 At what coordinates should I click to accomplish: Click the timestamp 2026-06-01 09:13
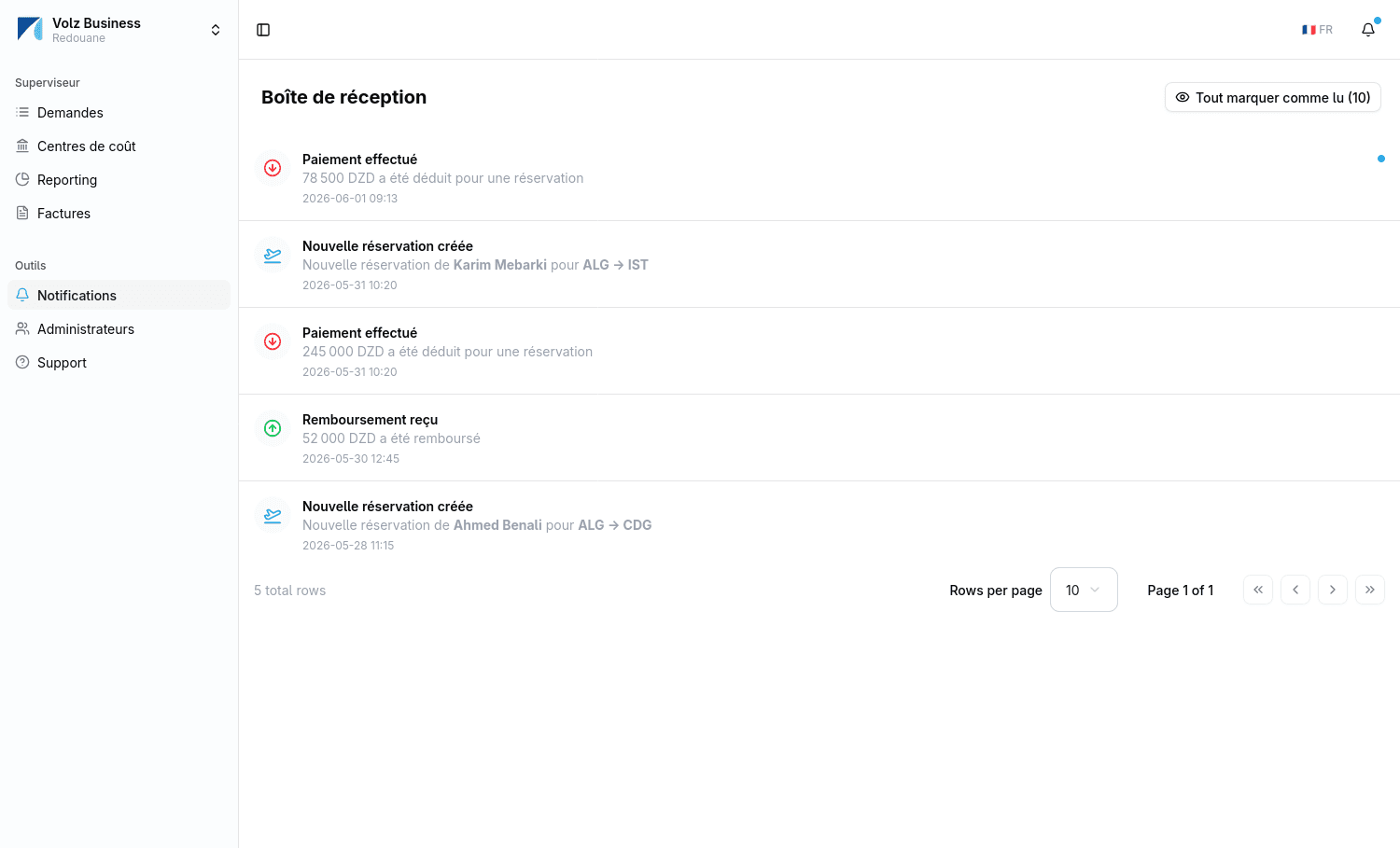[x=350, y=199]
